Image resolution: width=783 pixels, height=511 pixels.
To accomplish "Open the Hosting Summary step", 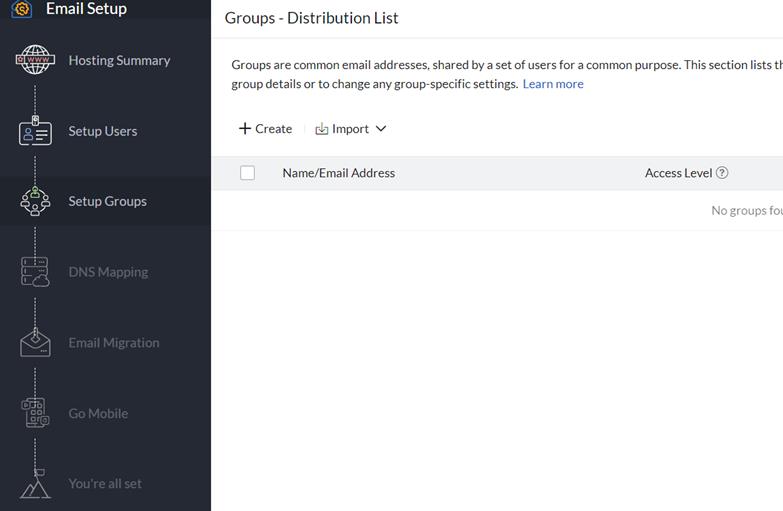I will pyautogui.click(x=119, y=60).
